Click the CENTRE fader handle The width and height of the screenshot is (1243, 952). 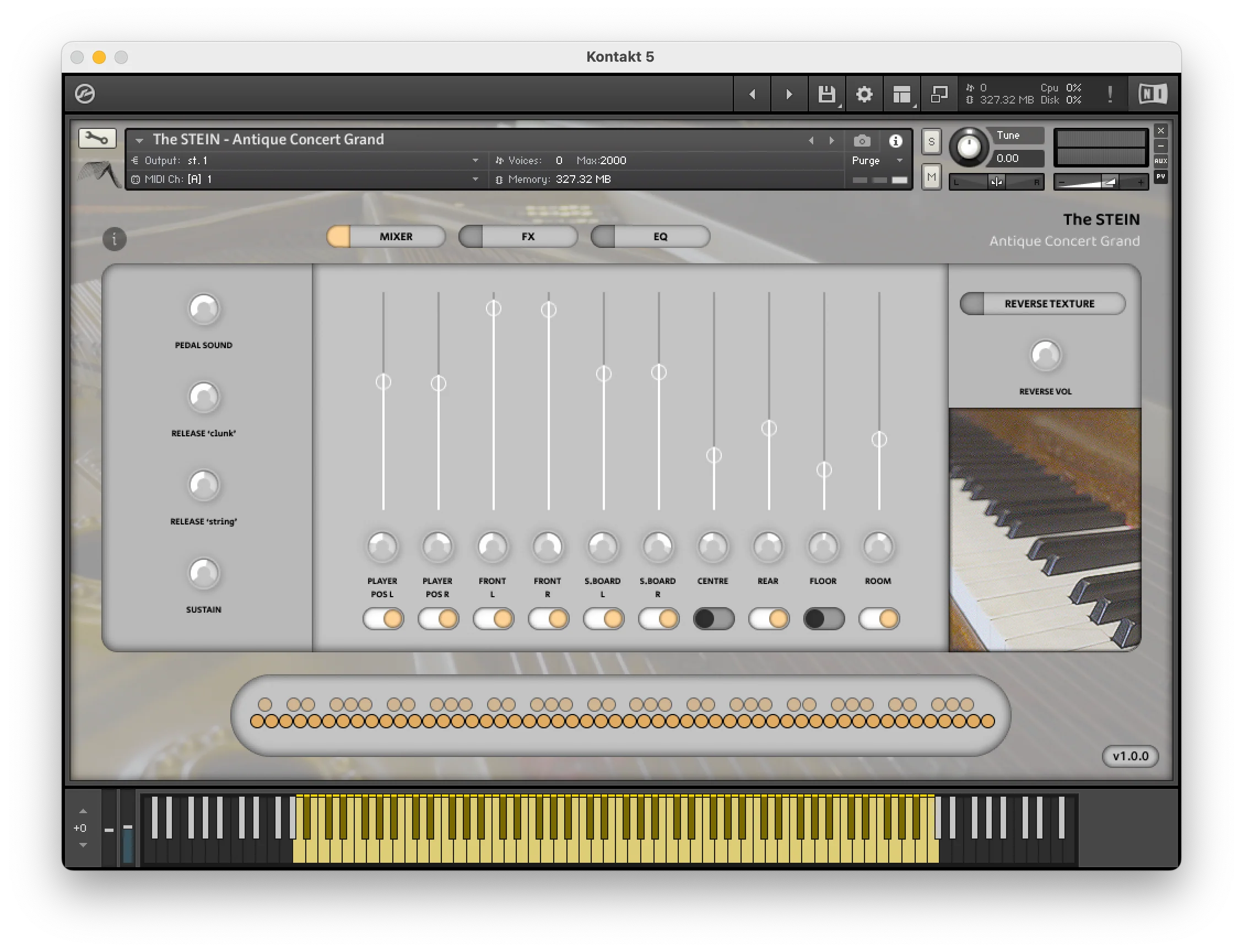pyautogui.click(x=714, y=455)
